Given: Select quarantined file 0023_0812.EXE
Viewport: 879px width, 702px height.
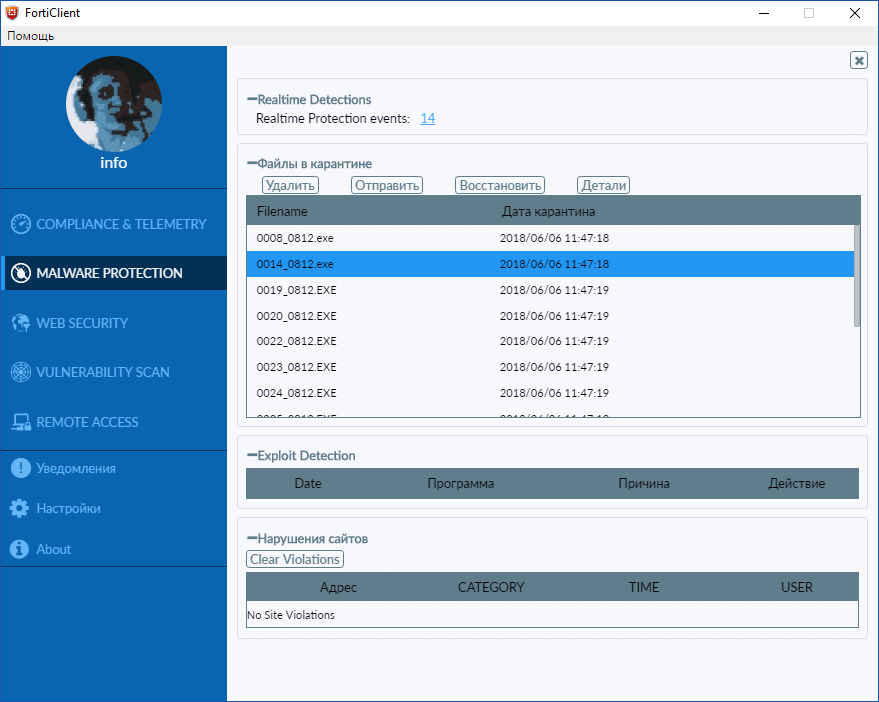Looking at the screenshot, I should 550,367.
